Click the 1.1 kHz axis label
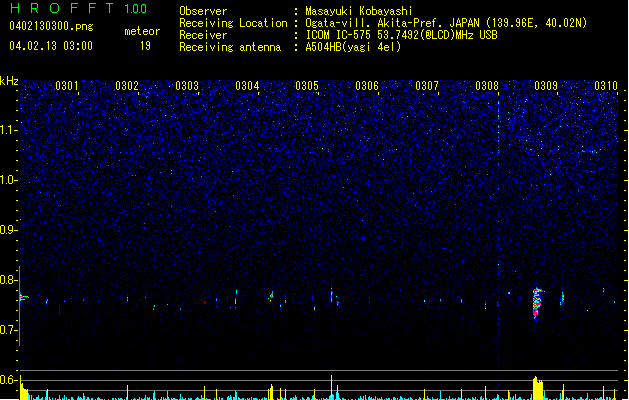This screenshot has width=629, height=400. tap(8, 130)
